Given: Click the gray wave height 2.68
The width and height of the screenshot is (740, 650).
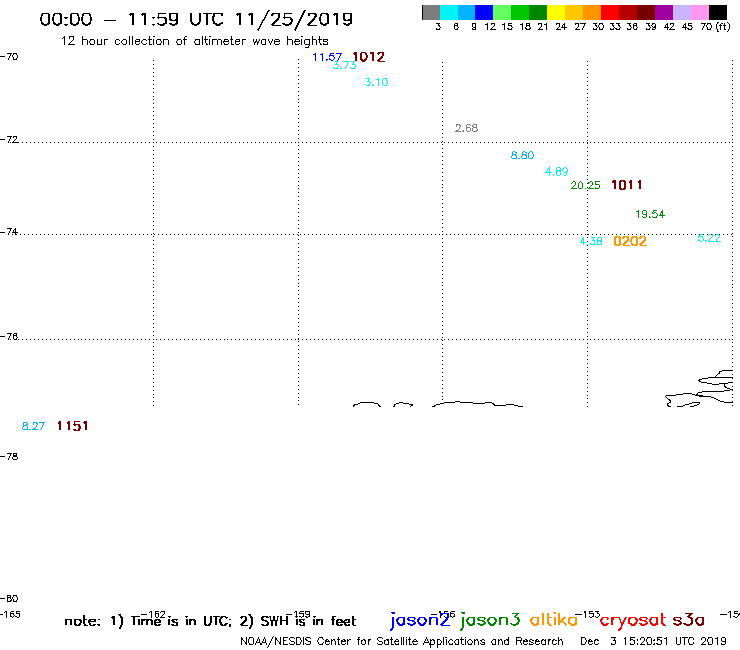Looking at the screenshot, I should coord(466,128).
